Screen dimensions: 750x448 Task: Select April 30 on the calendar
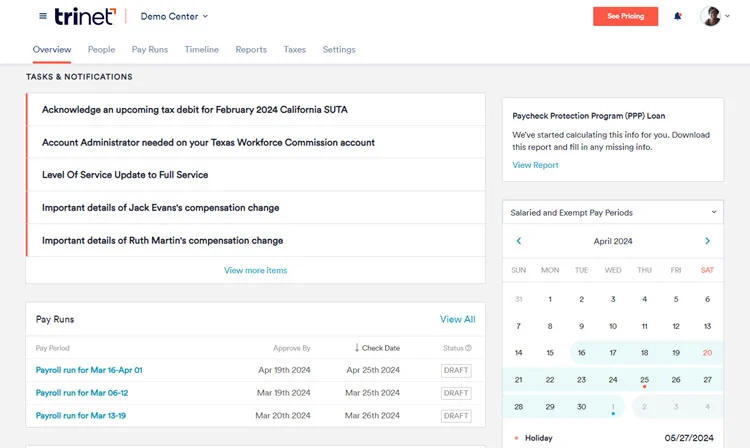point(582,407)
